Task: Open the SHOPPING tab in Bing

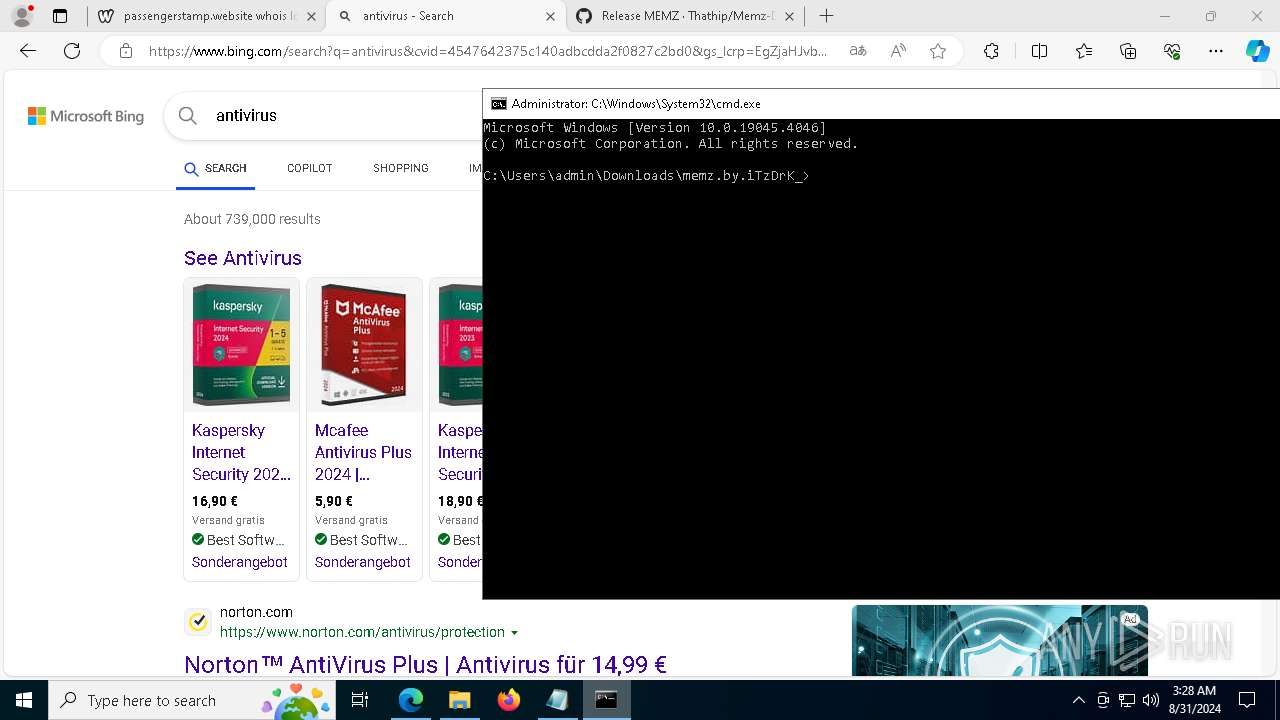Action: coord(401,168)
